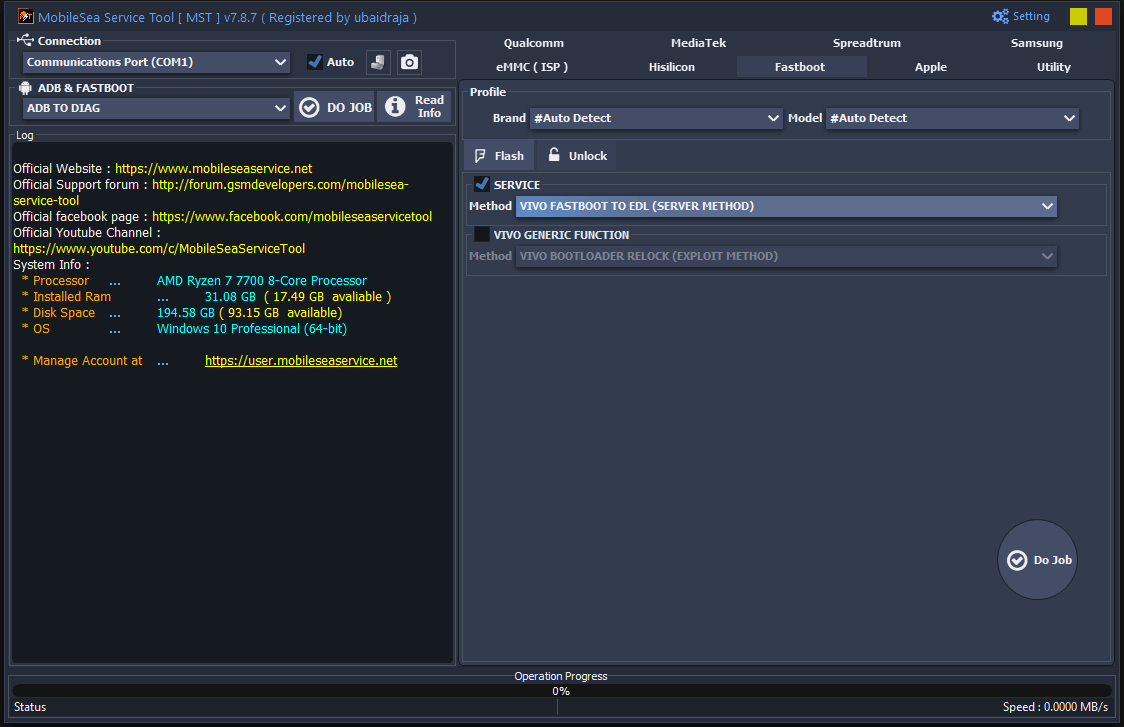Open the Samsung brand tab
1124x727 pixels.
[1036, 43]
